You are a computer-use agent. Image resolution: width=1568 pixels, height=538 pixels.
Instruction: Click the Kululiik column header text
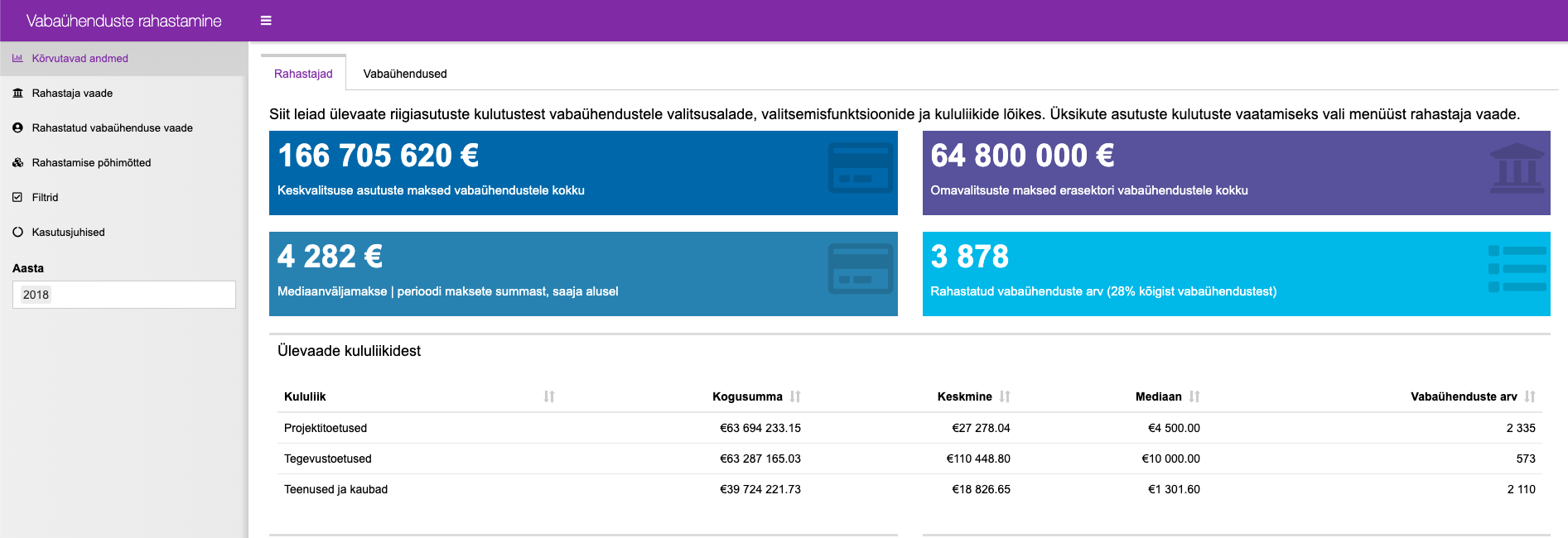point(305,396)
